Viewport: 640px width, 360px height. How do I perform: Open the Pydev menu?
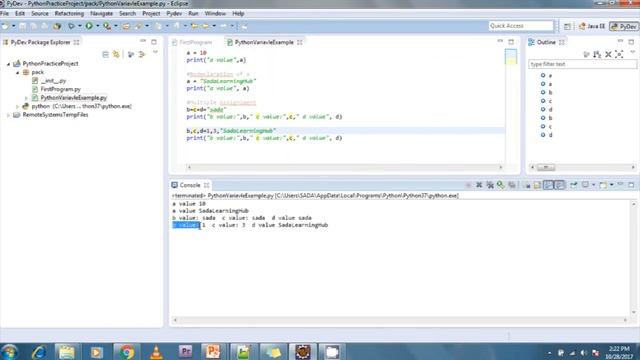coord(174,13)
